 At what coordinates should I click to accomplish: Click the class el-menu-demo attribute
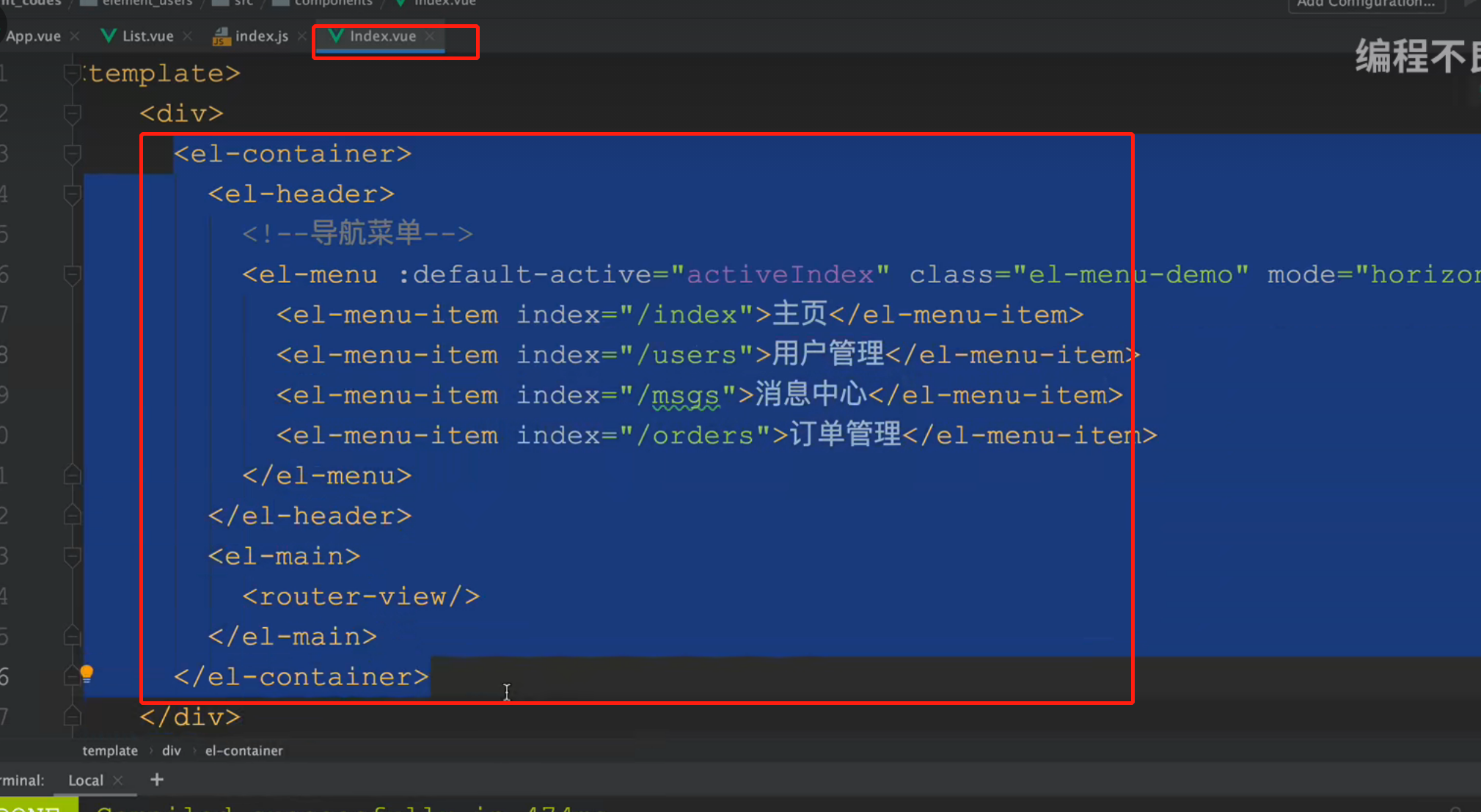(1079, 275)
